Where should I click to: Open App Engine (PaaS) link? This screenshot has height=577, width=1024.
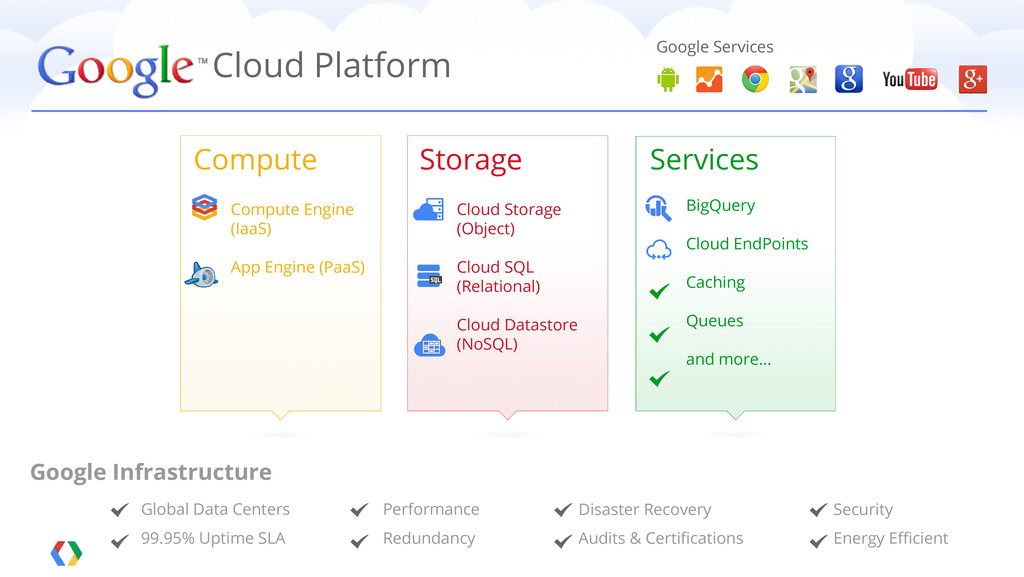point(297,268)
